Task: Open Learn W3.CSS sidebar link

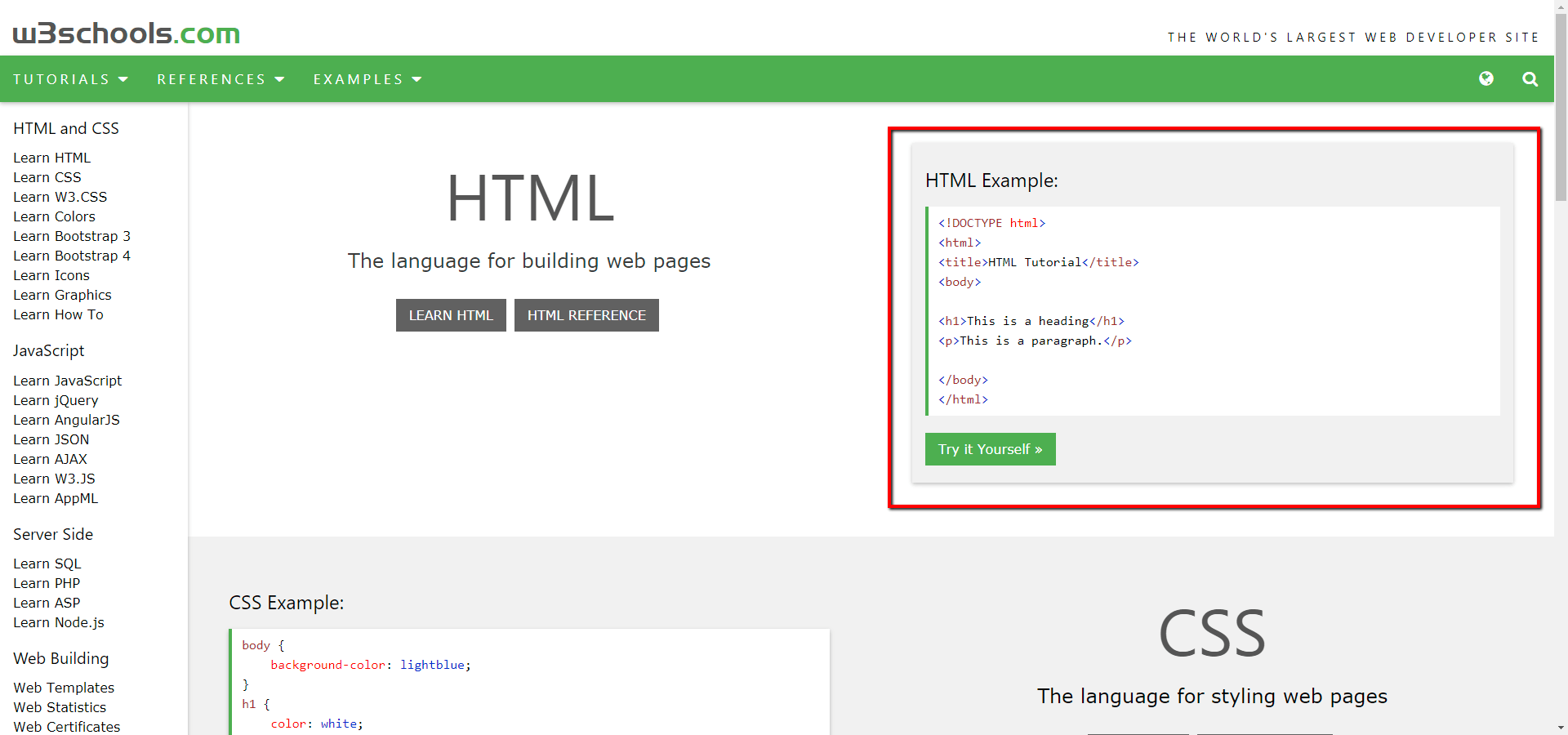Action: [x=60, y=197]
